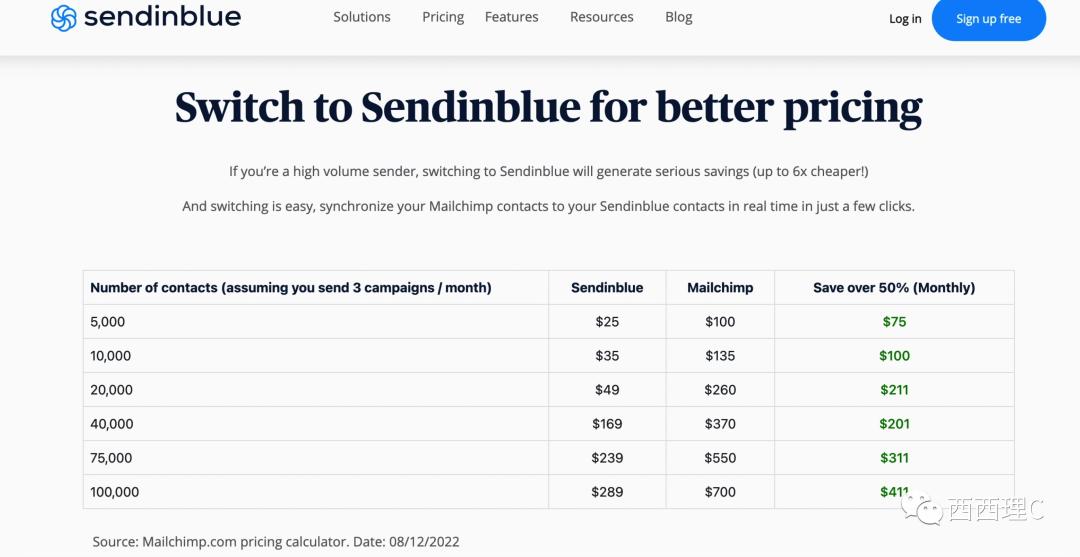Click the WeChat watermark icon
Image resolution: width=1080 pixels, height=557 pixels.
pos(921,510)
